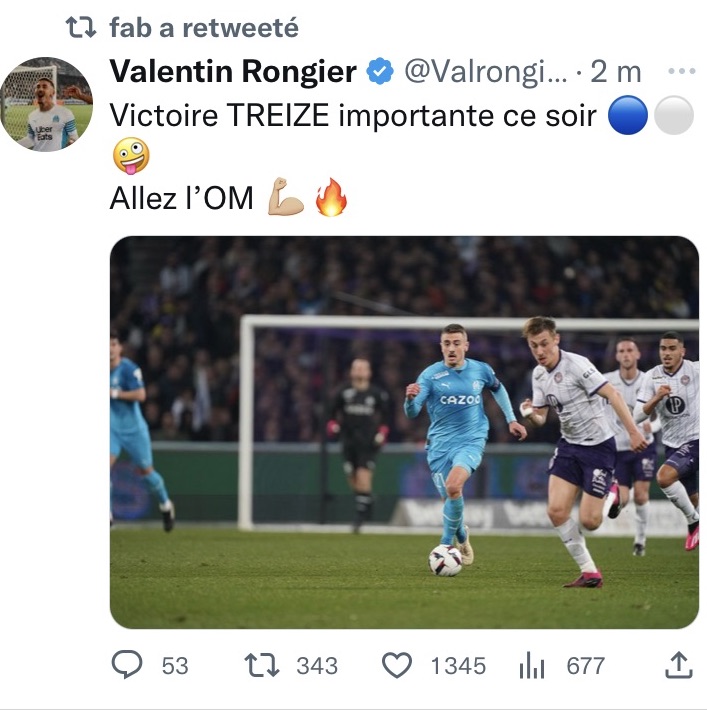707x716 pixels.
Task: Open Valentin Rongier's profile avatar
Action: point(46,104)
